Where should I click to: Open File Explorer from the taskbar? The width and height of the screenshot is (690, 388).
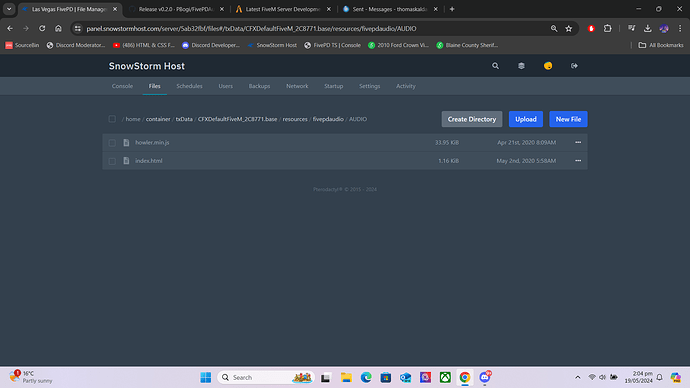(346, 377)
